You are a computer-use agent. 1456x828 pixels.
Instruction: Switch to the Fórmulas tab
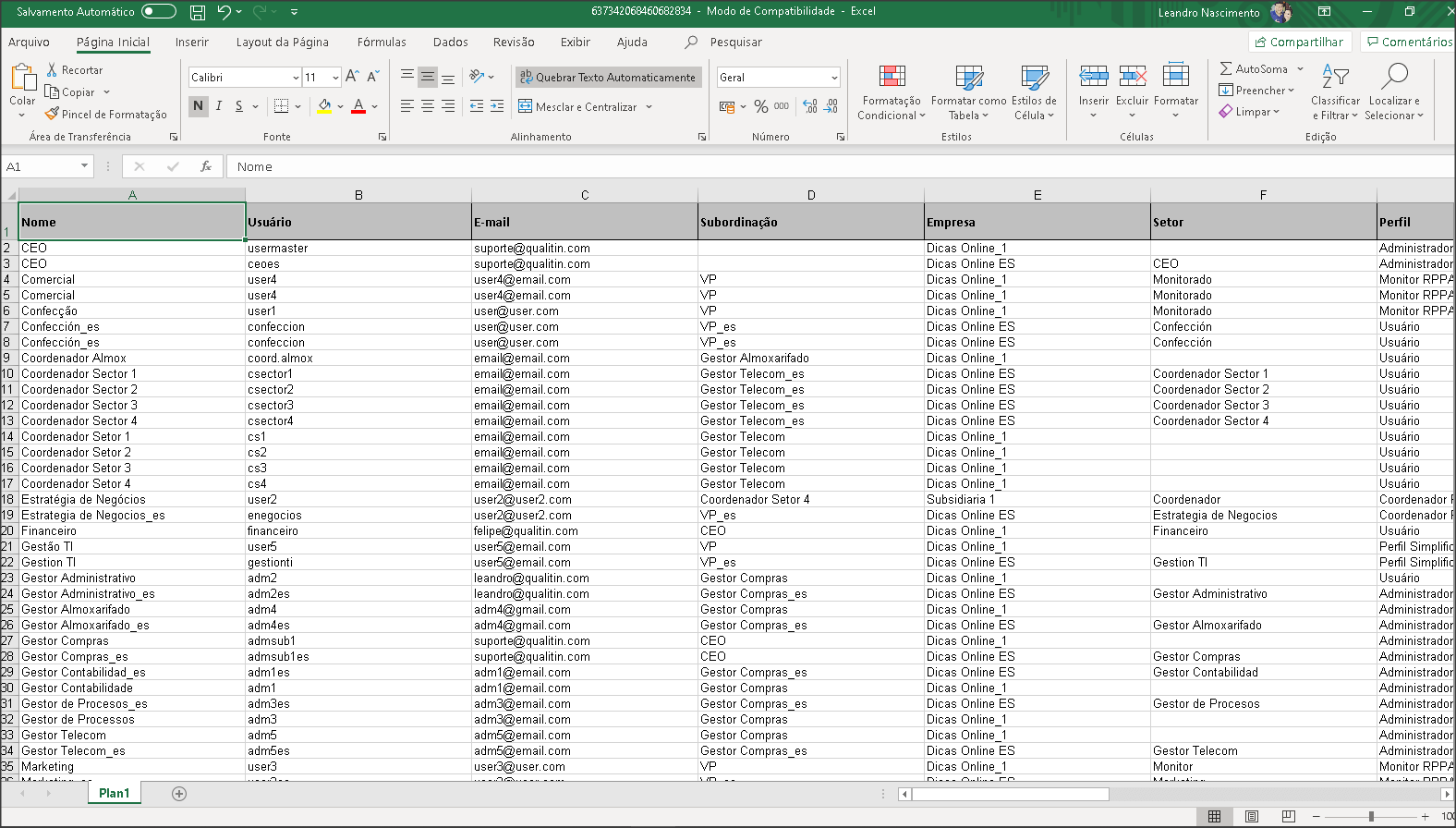click(x=382, y=43)
